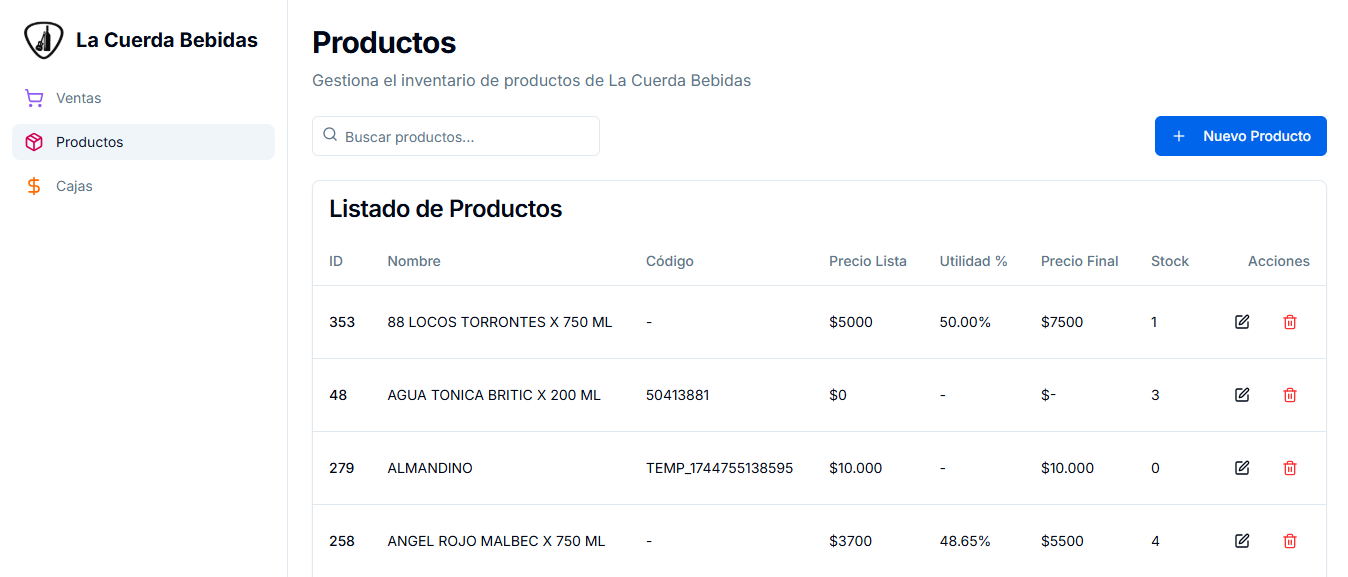Image resolution: width=1348 pixels, height=577 pixels.
Task: Edit the product 88 LOCOS TORRONTES
Action: point(1241,321)
